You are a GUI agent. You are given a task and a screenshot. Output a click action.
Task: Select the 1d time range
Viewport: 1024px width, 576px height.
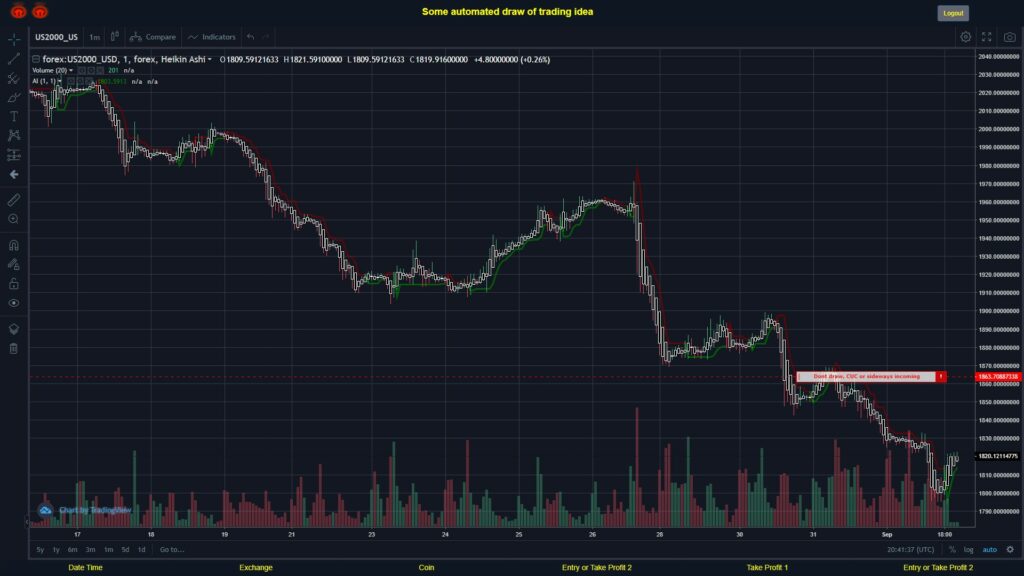click(x=142, y=550)
